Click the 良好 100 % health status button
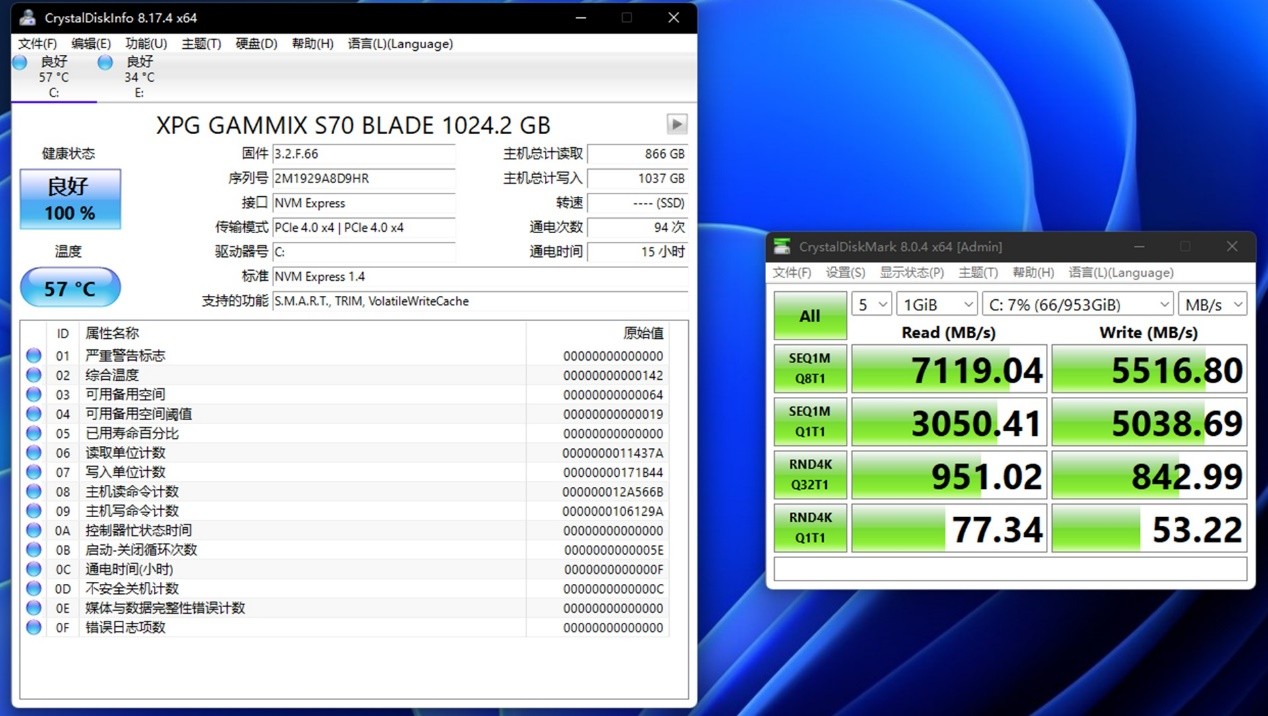The image size is (1268, 716). 70,199
